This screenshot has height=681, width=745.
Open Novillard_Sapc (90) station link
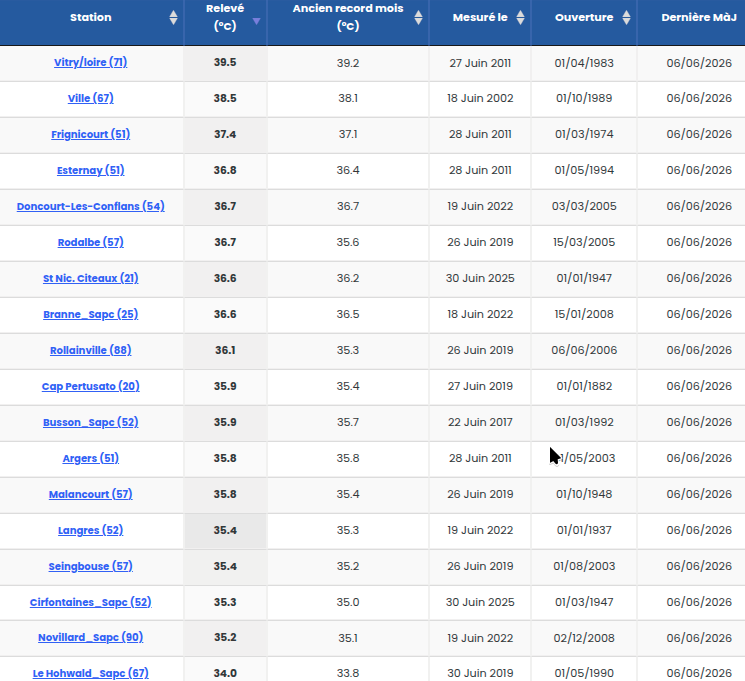(91, 637)
